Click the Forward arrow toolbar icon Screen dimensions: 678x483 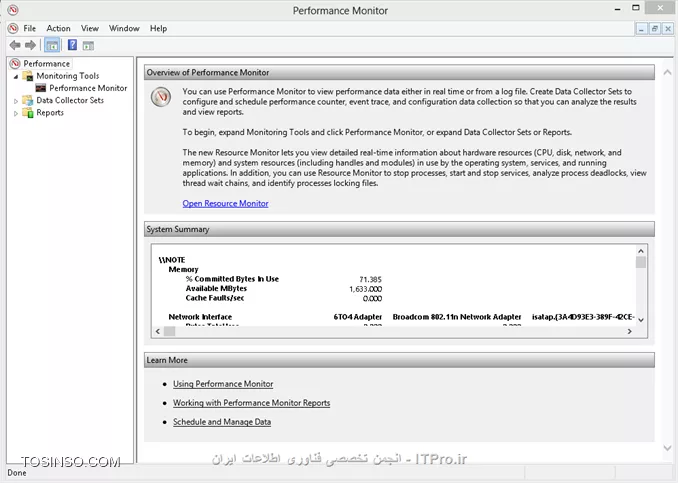tap(30, 45)
